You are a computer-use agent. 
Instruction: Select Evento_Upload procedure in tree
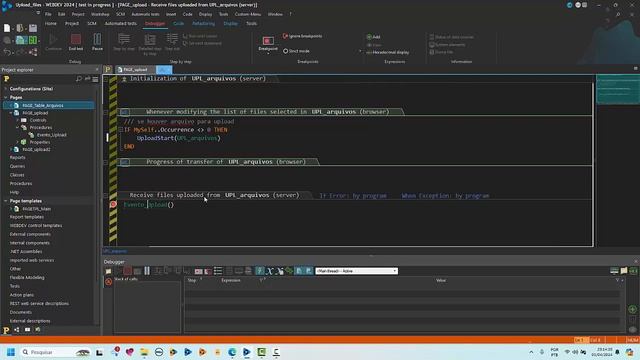[51, 135]
